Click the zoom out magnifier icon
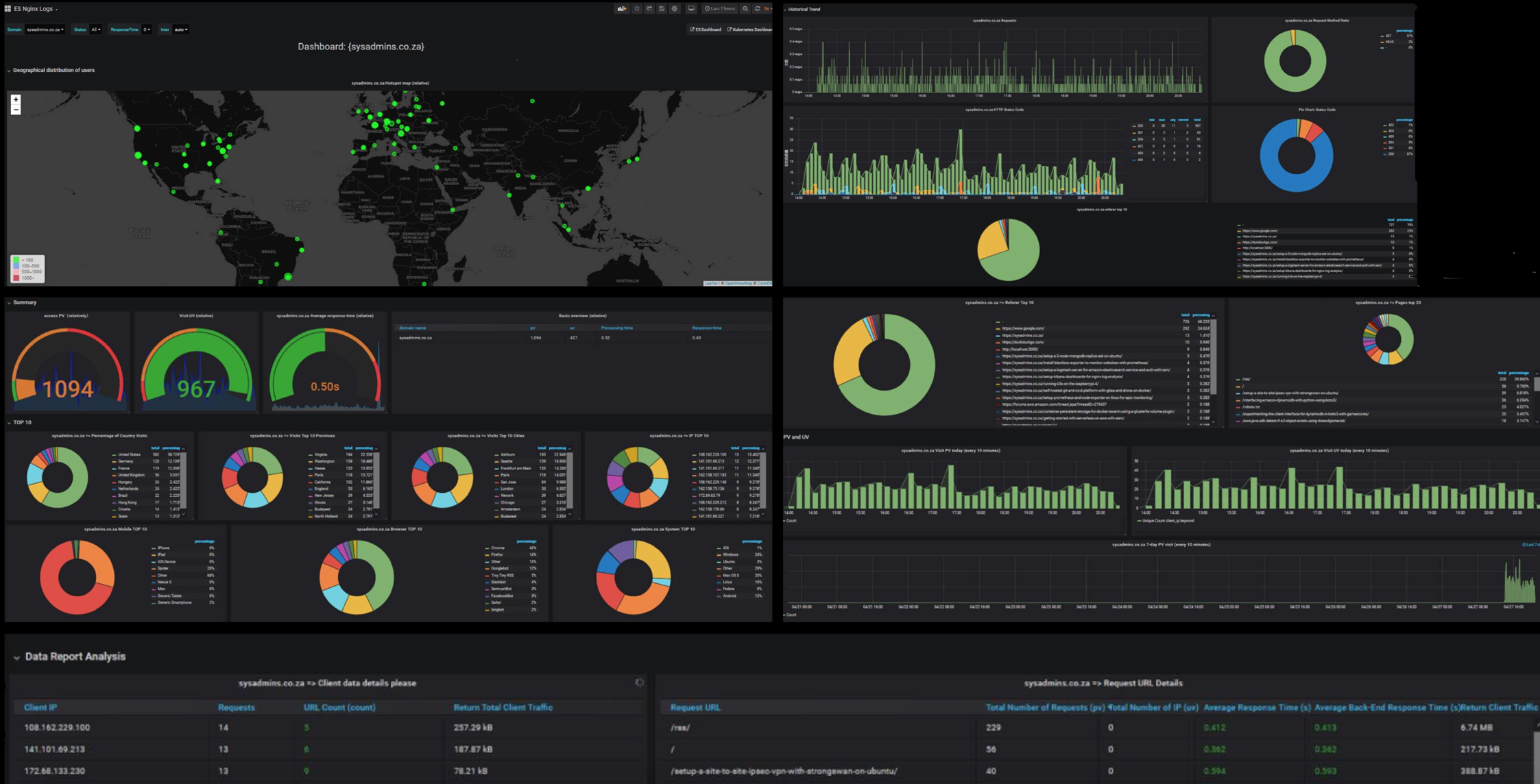 [x=745, y=9]
